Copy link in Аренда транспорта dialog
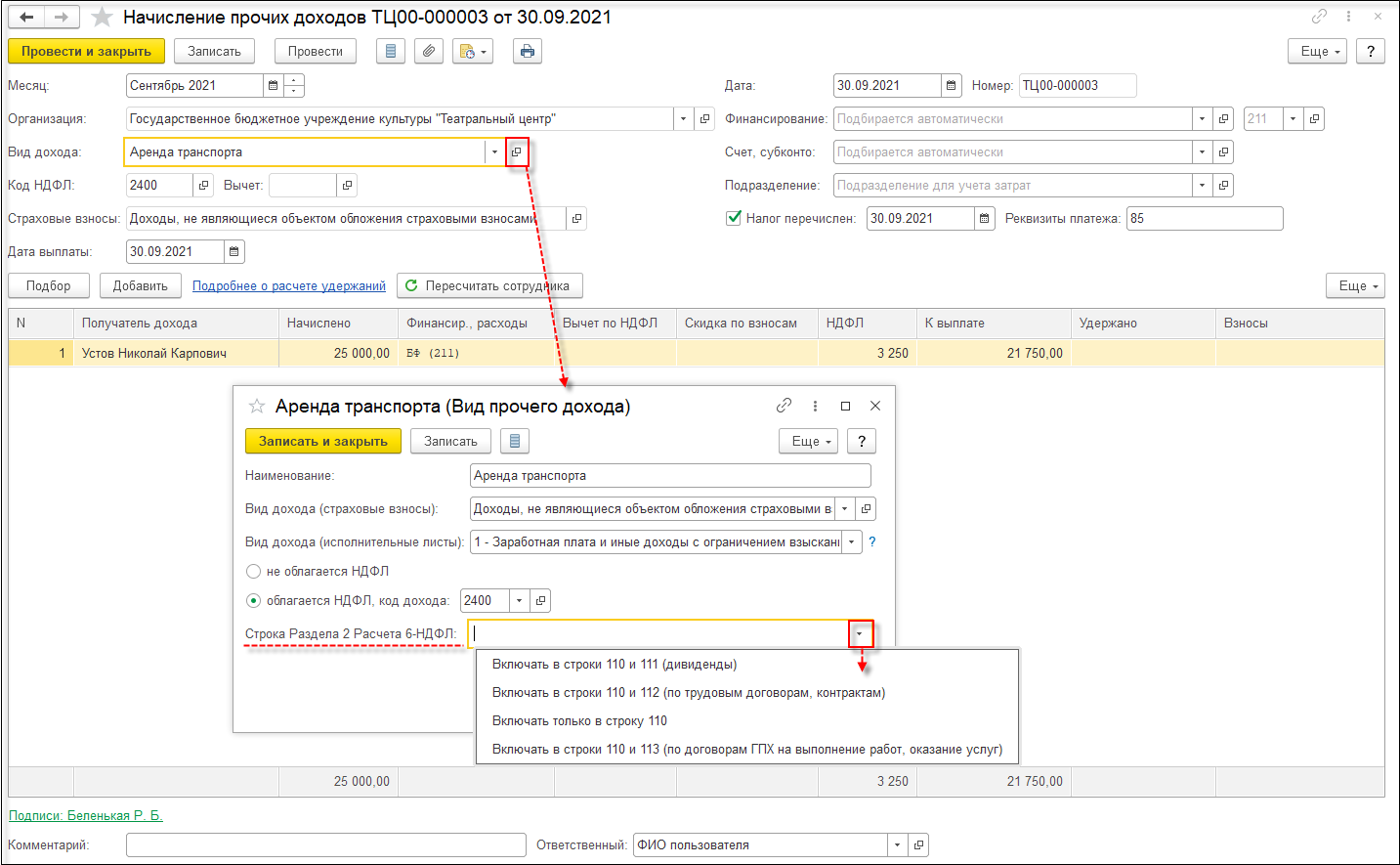This screenshot has width=1400, height=865. pyautogui.click(x=784, y=406)
